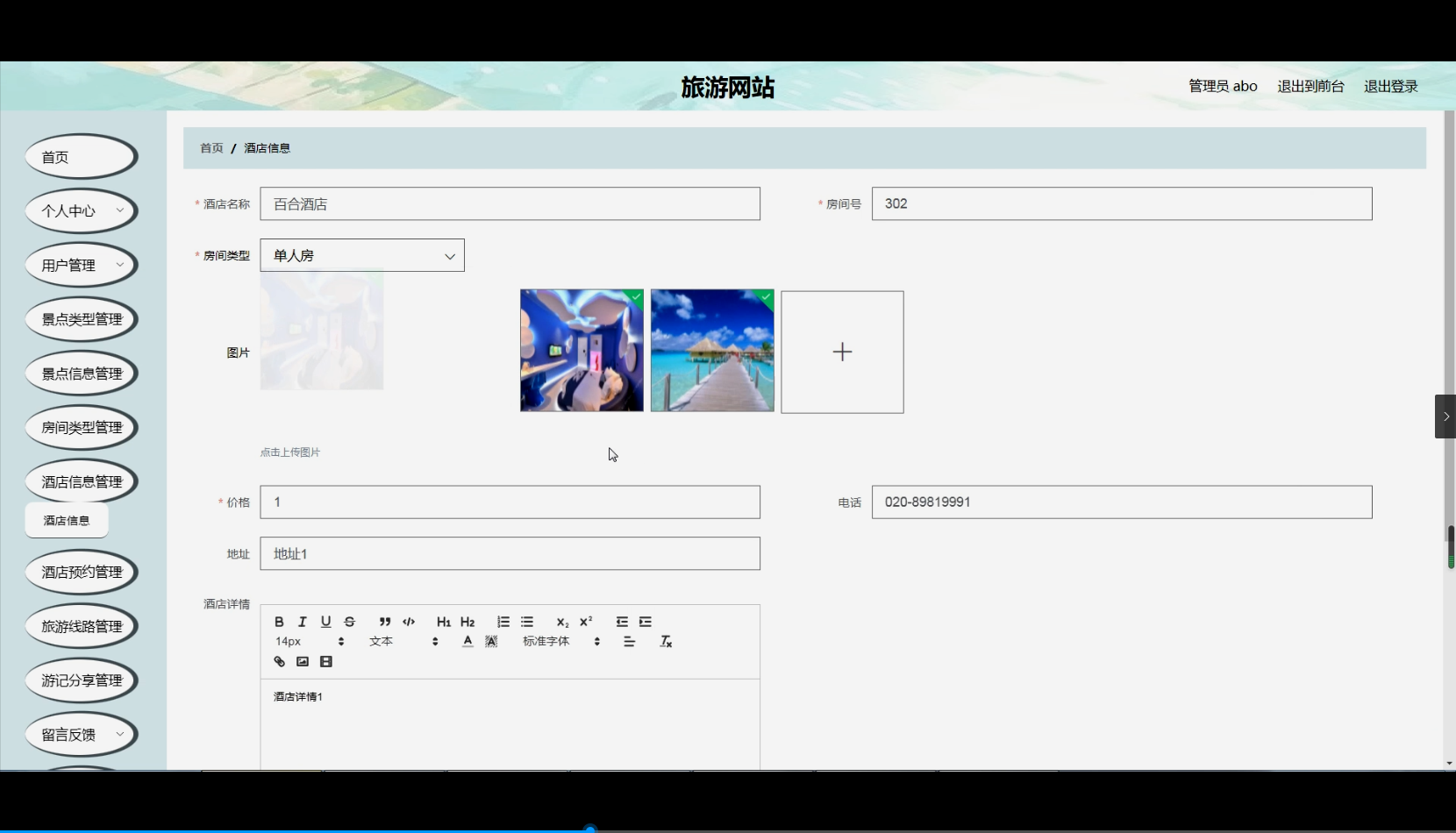Increase indent in the editor

pyautogui.click(x=646, y=622)
